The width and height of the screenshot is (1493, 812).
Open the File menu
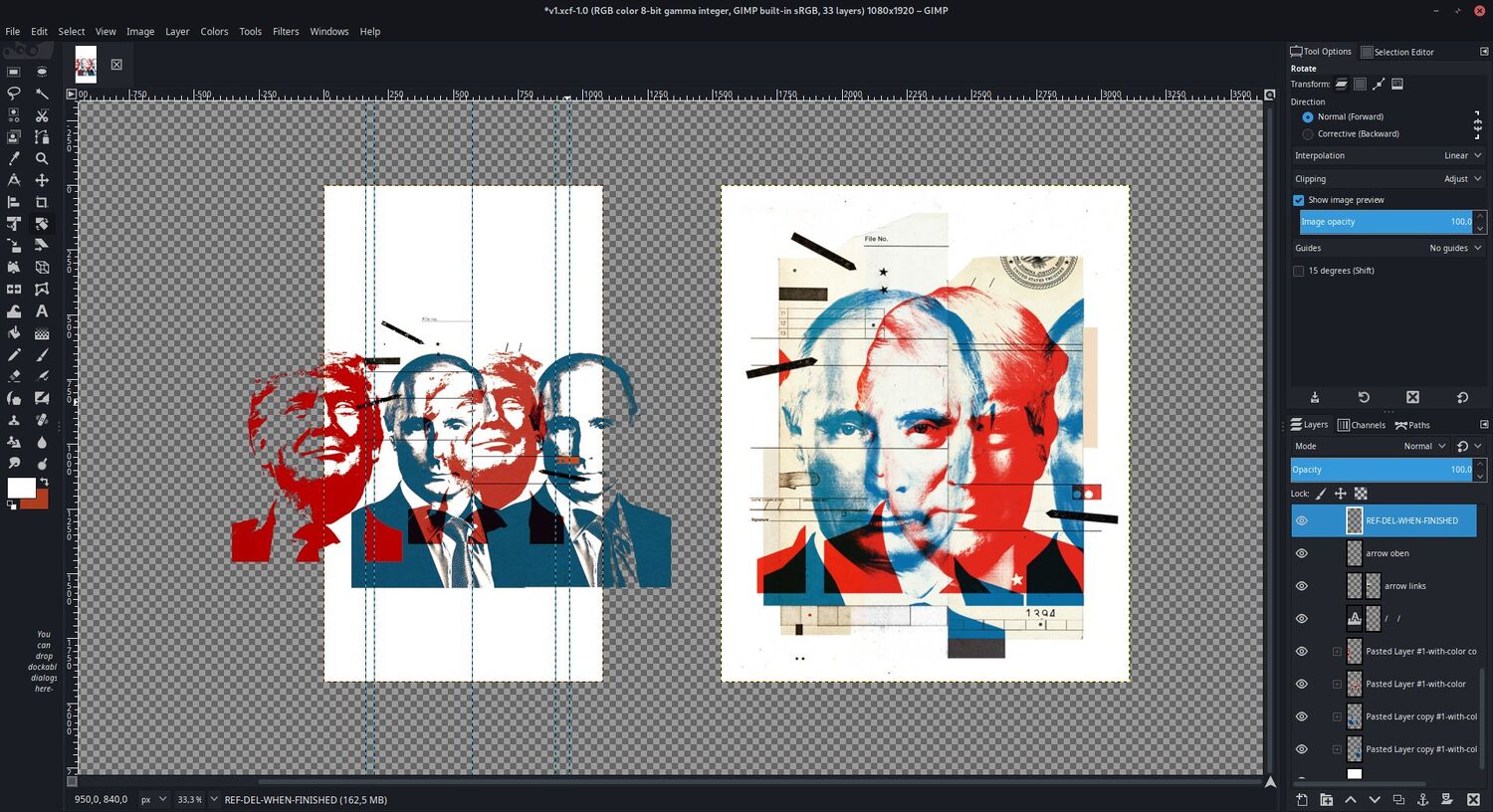coord(13,32)
